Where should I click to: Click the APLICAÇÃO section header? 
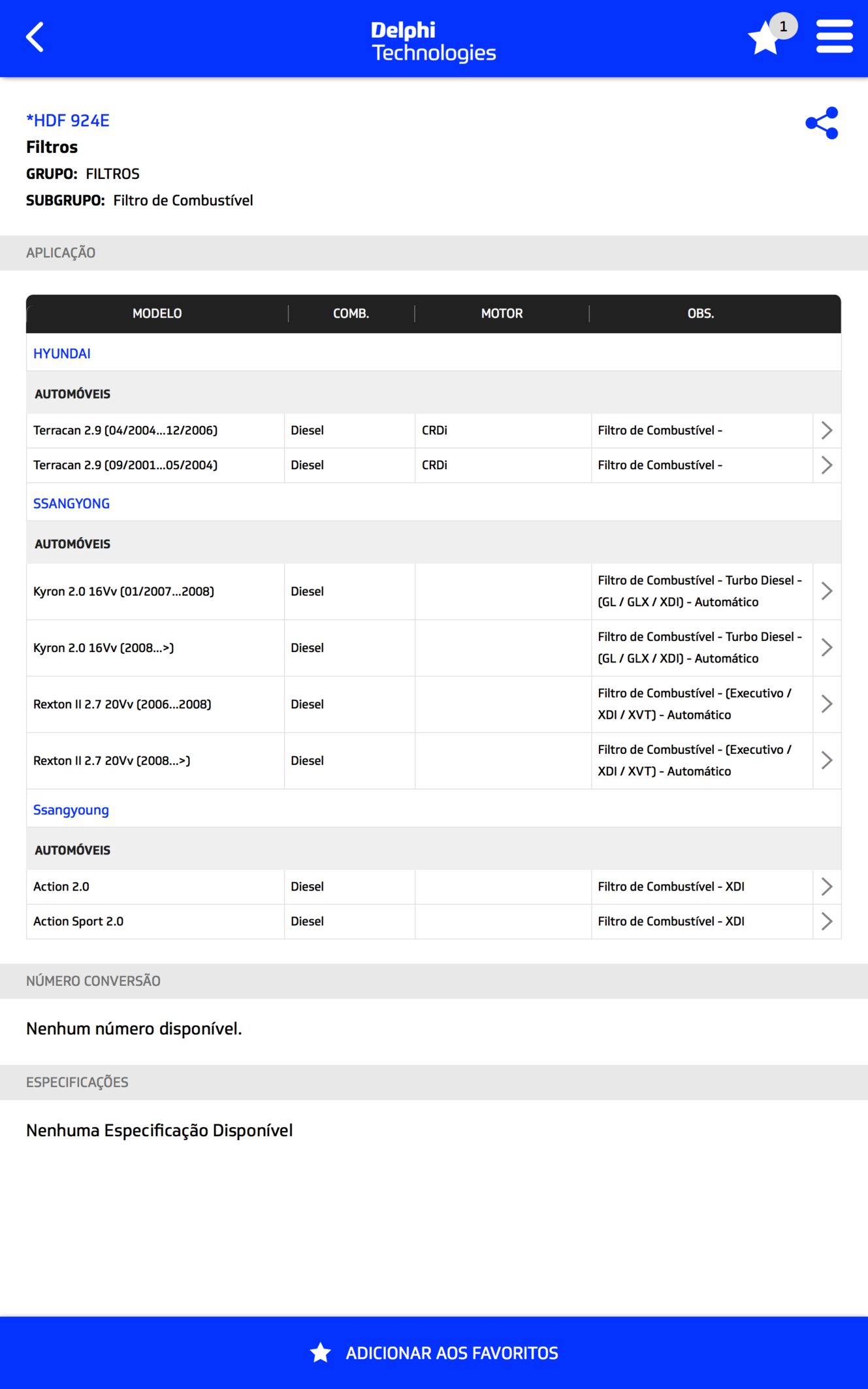pos(434,253)
